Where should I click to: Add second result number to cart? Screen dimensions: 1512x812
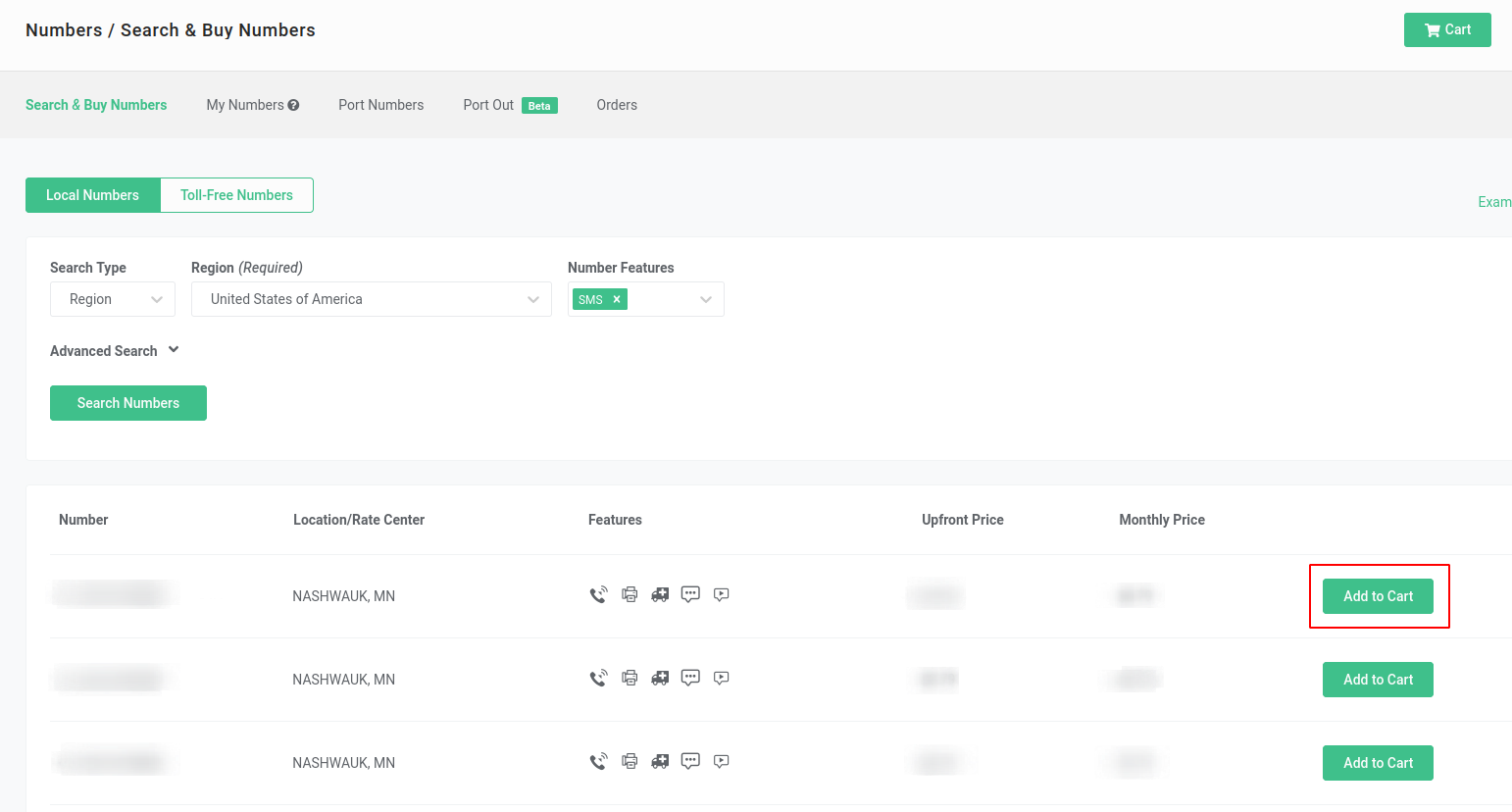coord(1378,680)
